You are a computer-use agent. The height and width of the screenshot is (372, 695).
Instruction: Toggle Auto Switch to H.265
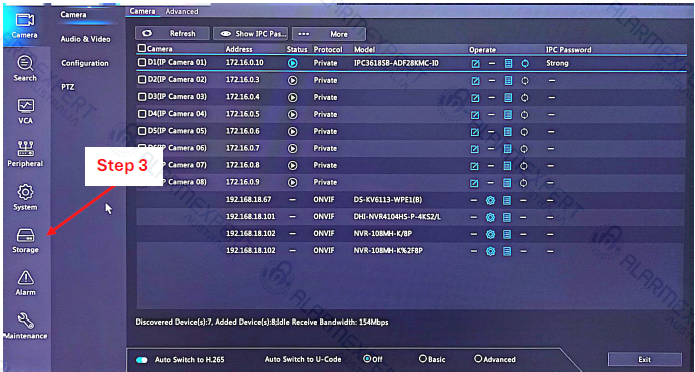pyautogui.click(x=142, y=360)
